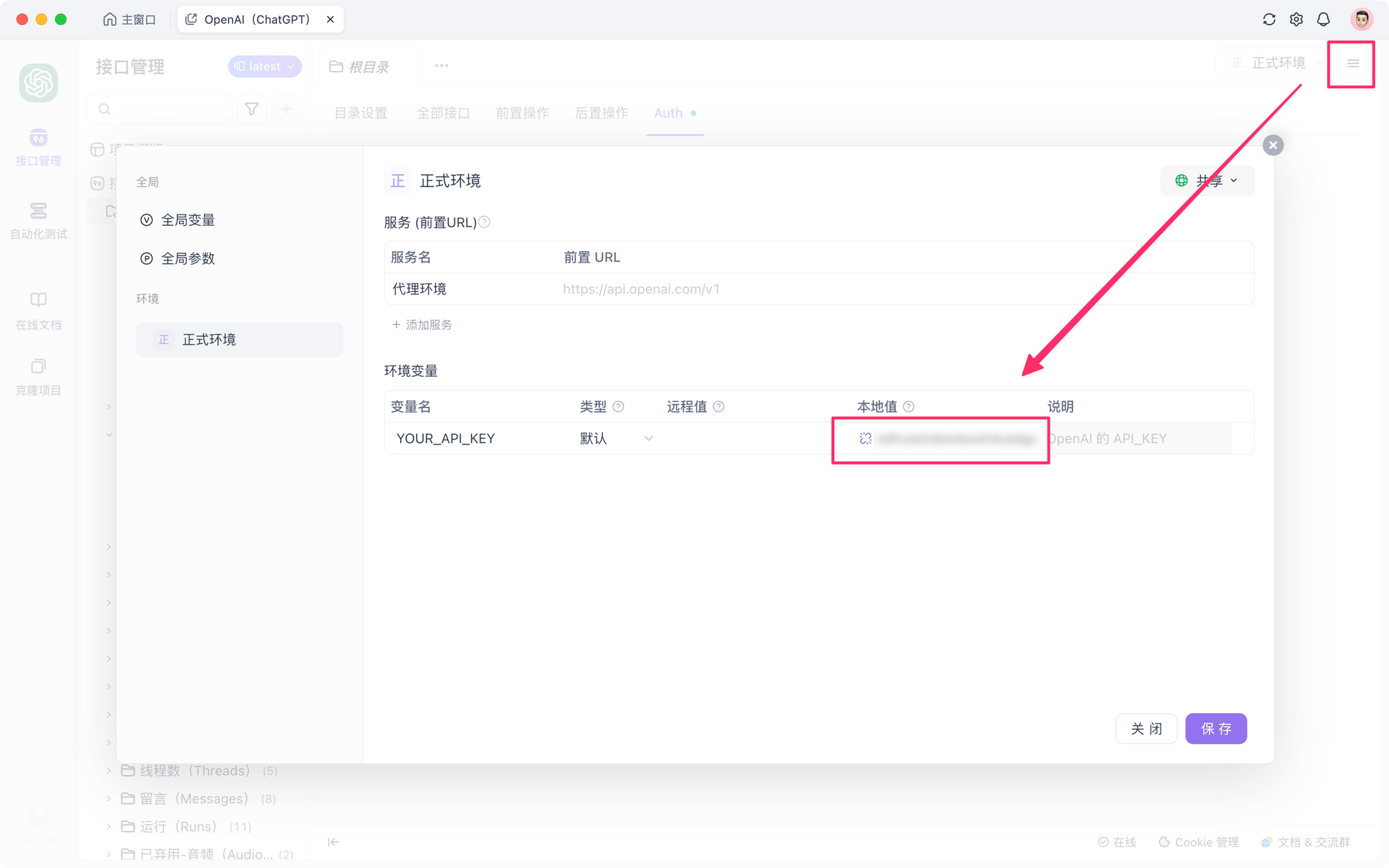
Task: Open 在线文档 in the left sidebar
Action: point(38,311)
